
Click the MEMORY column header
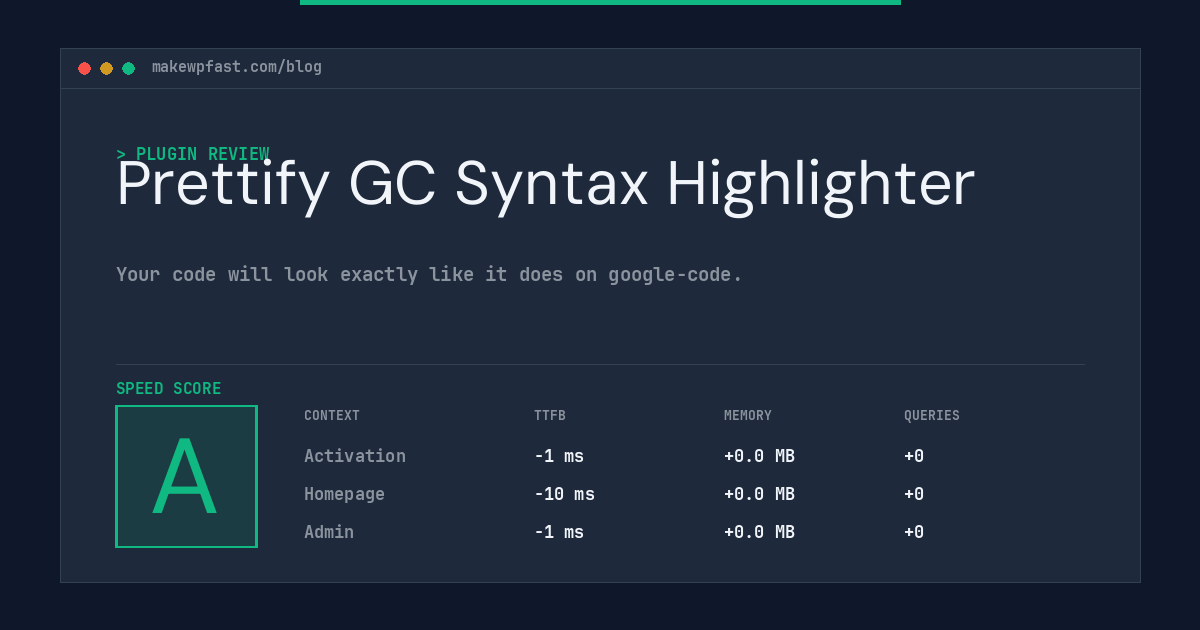click(748, 416)
